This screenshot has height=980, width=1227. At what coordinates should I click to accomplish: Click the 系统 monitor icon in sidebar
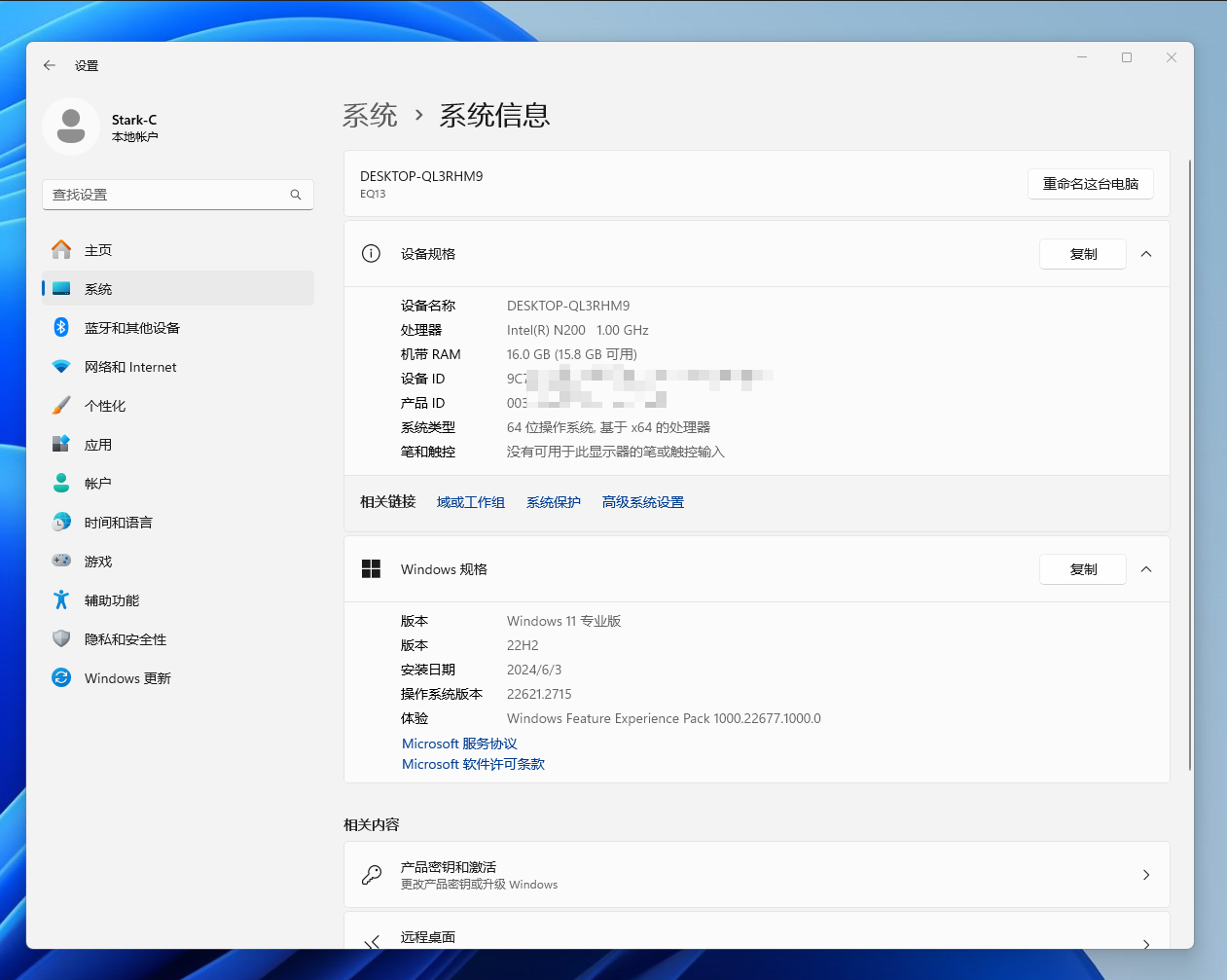click(61, 289)
